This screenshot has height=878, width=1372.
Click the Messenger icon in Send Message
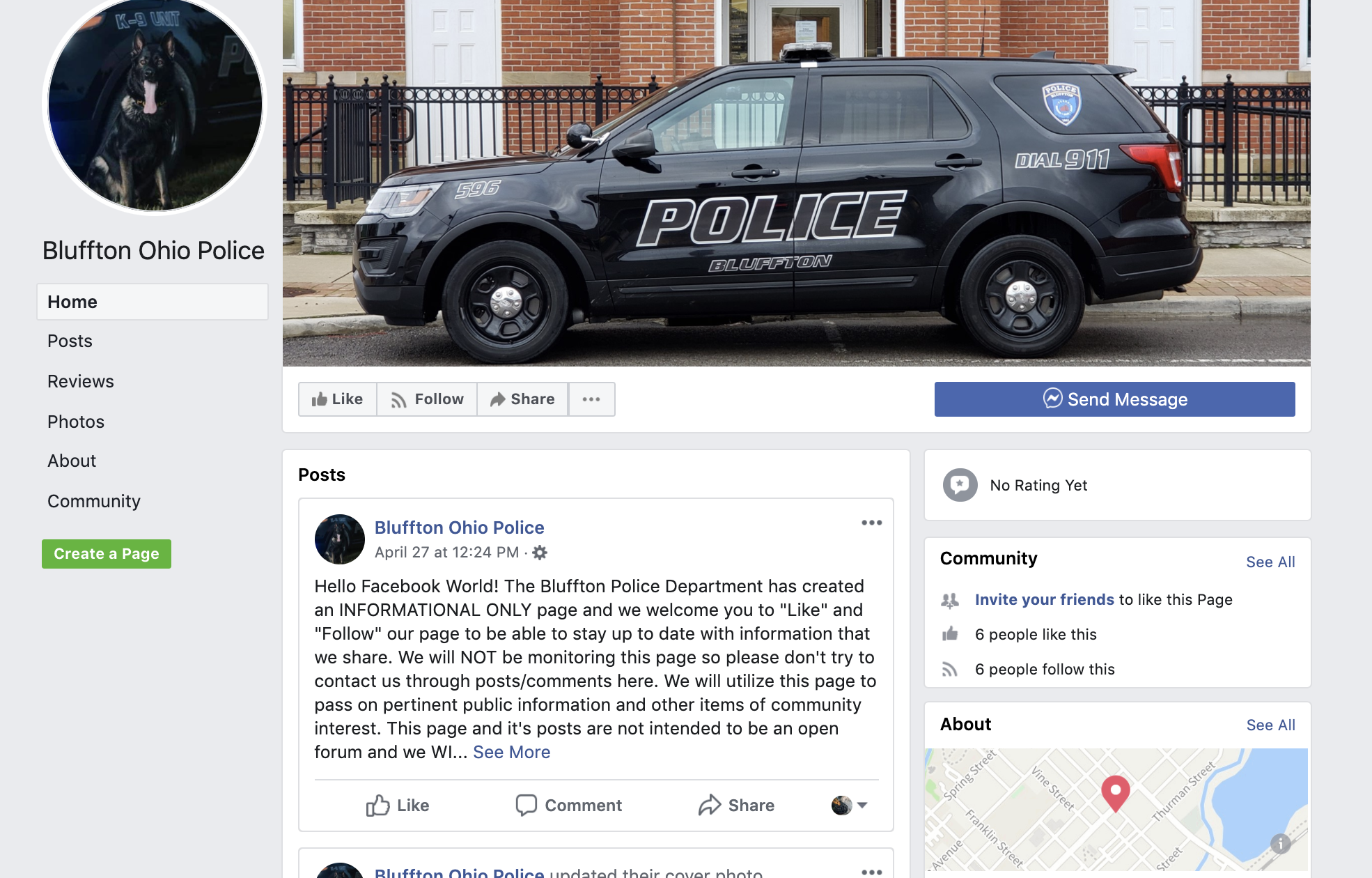tap(1052, 399)
